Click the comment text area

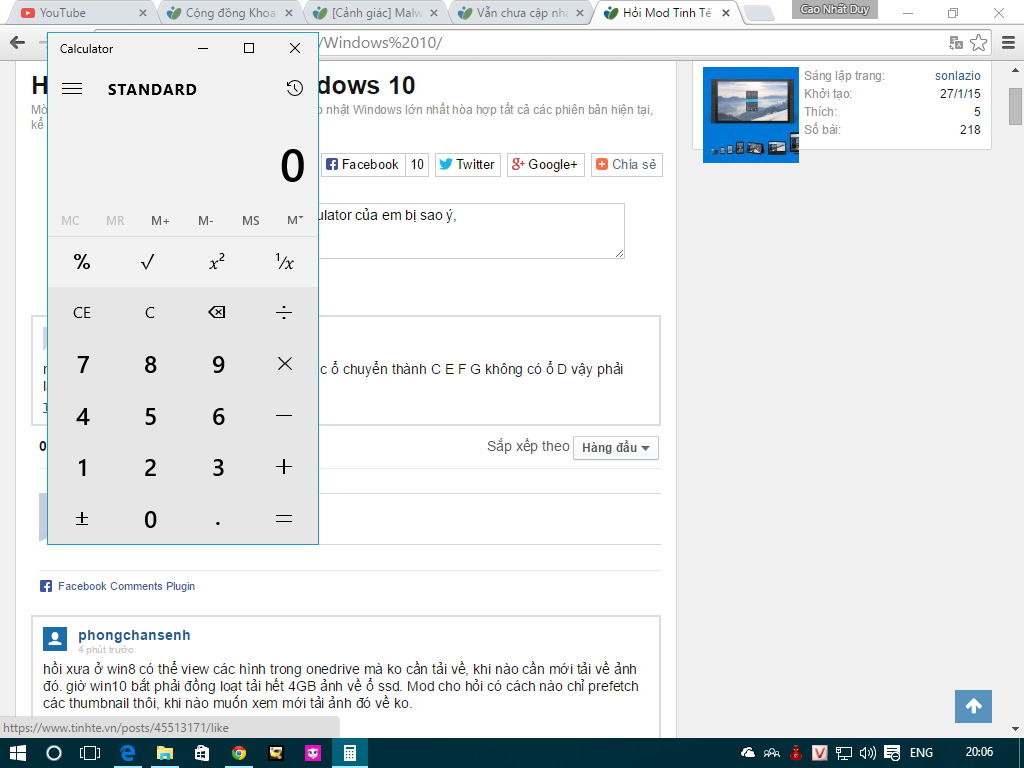[x=470, y=231]
